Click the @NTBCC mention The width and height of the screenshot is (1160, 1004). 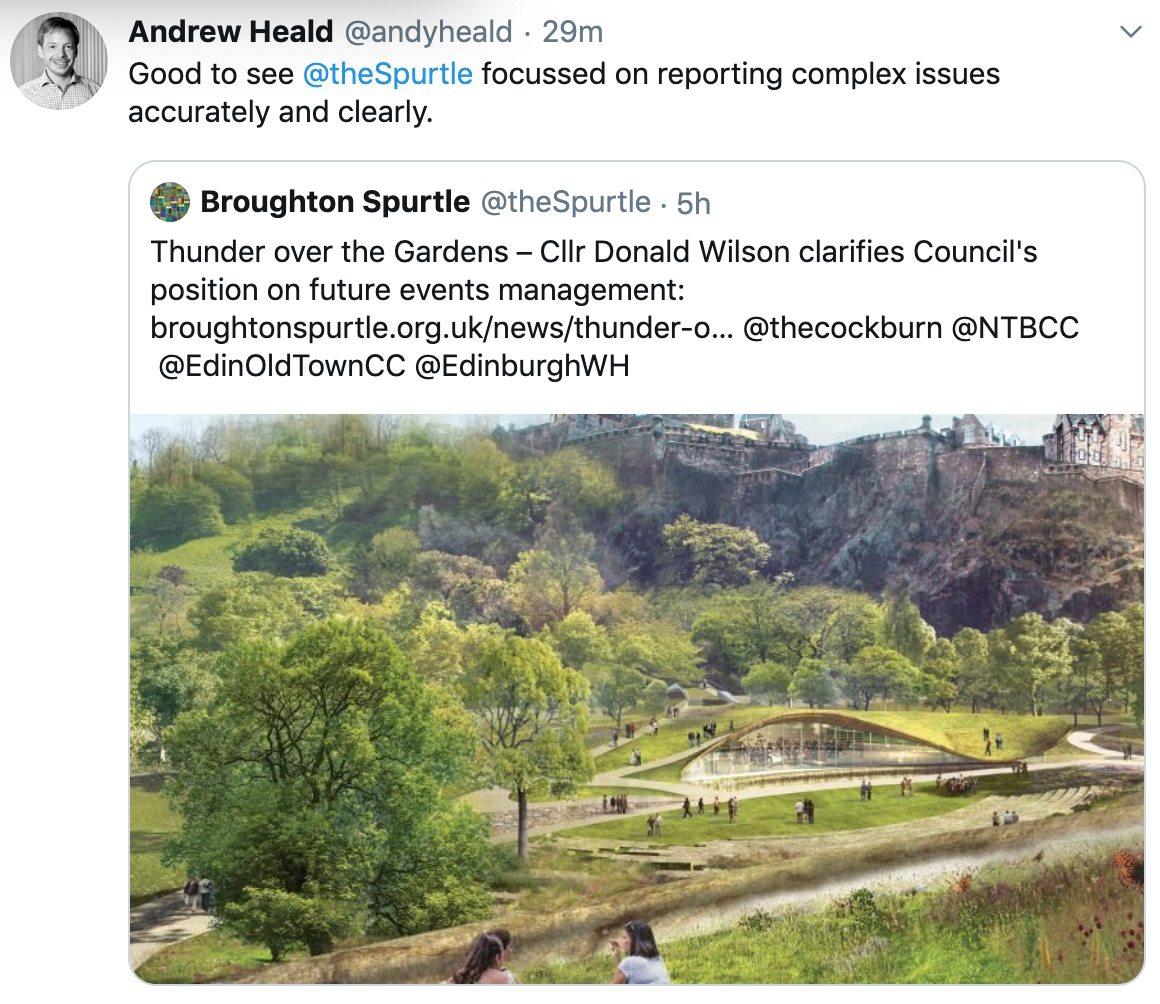coord(1015,328)
